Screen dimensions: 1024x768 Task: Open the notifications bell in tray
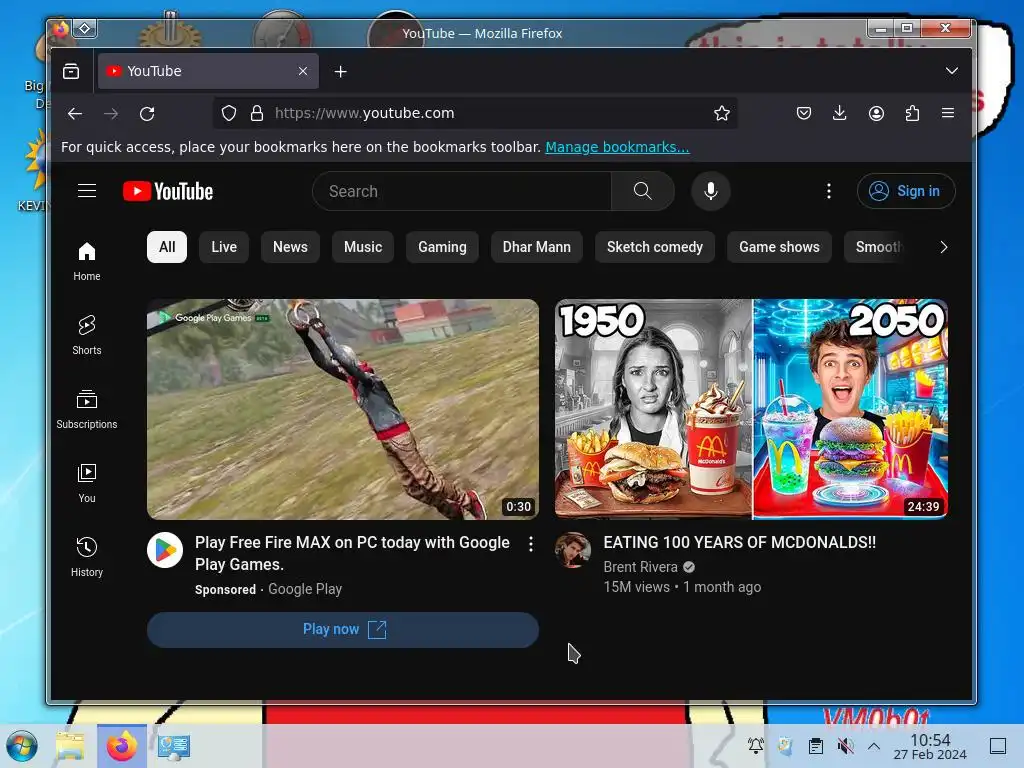[x=756, y=746]
